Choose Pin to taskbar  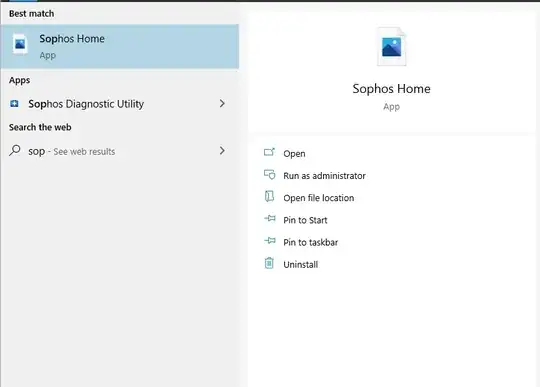[311, 242]
